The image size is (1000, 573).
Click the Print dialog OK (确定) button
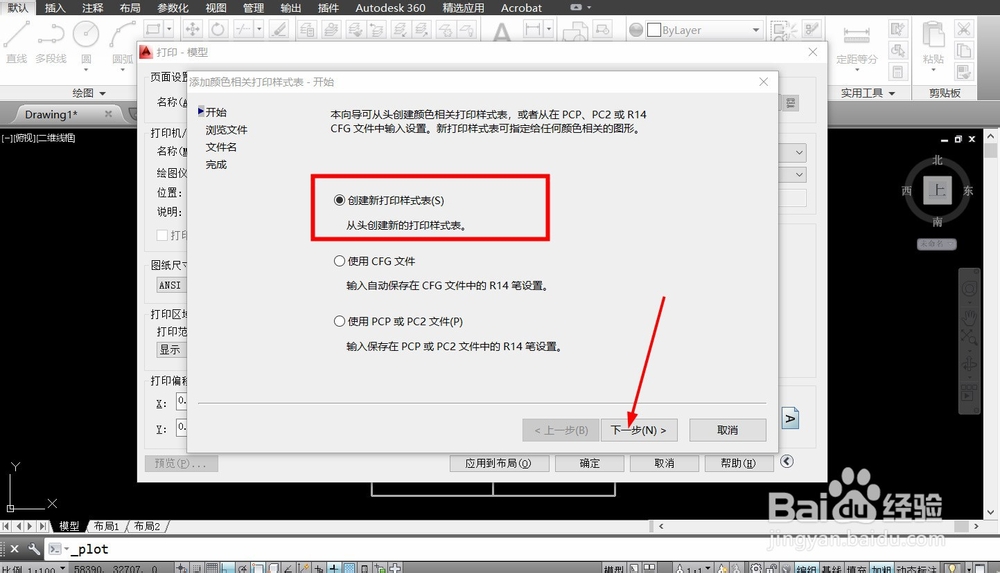coord(589,463)
